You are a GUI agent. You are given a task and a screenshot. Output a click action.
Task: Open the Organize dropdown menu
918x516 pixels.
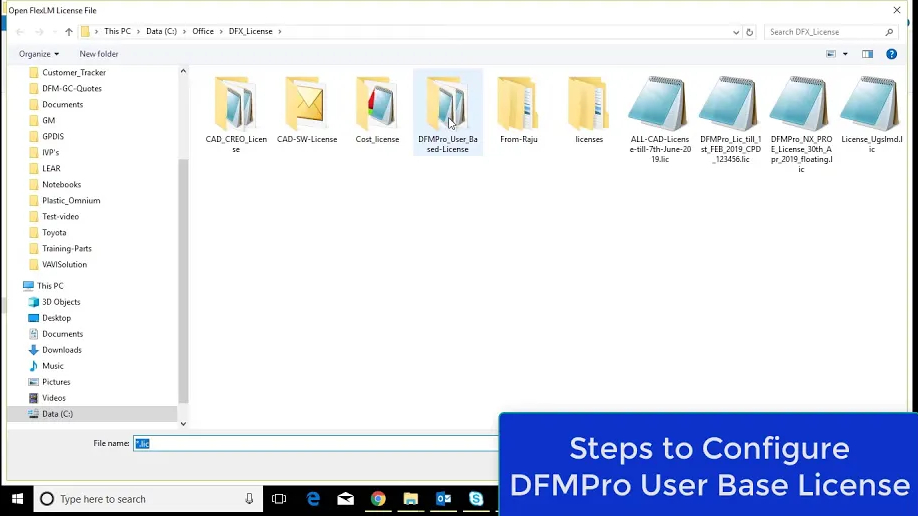point(39,54)
